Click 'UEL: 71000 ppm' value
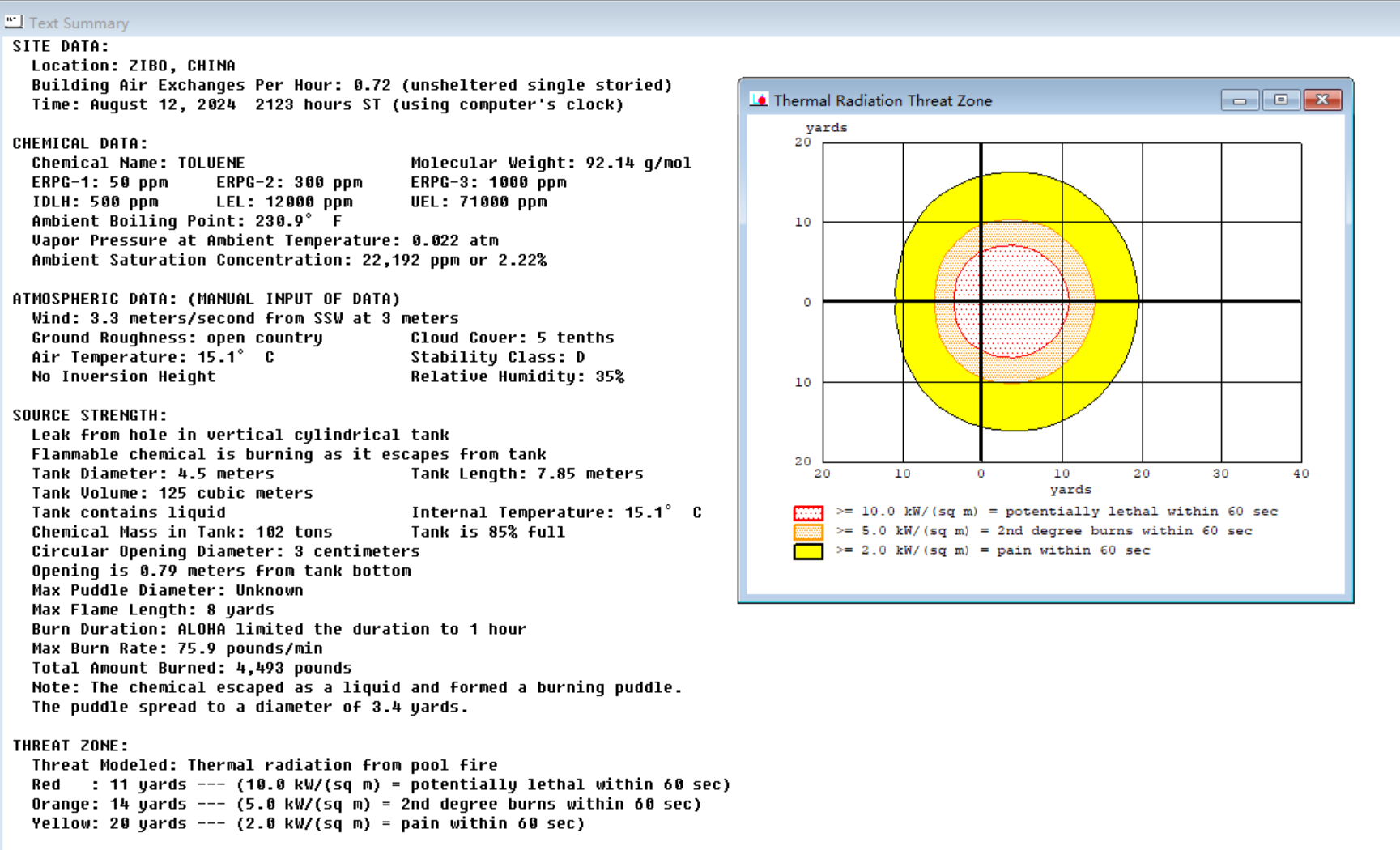This screenshot has width=1400, height=850. (479, 202)
